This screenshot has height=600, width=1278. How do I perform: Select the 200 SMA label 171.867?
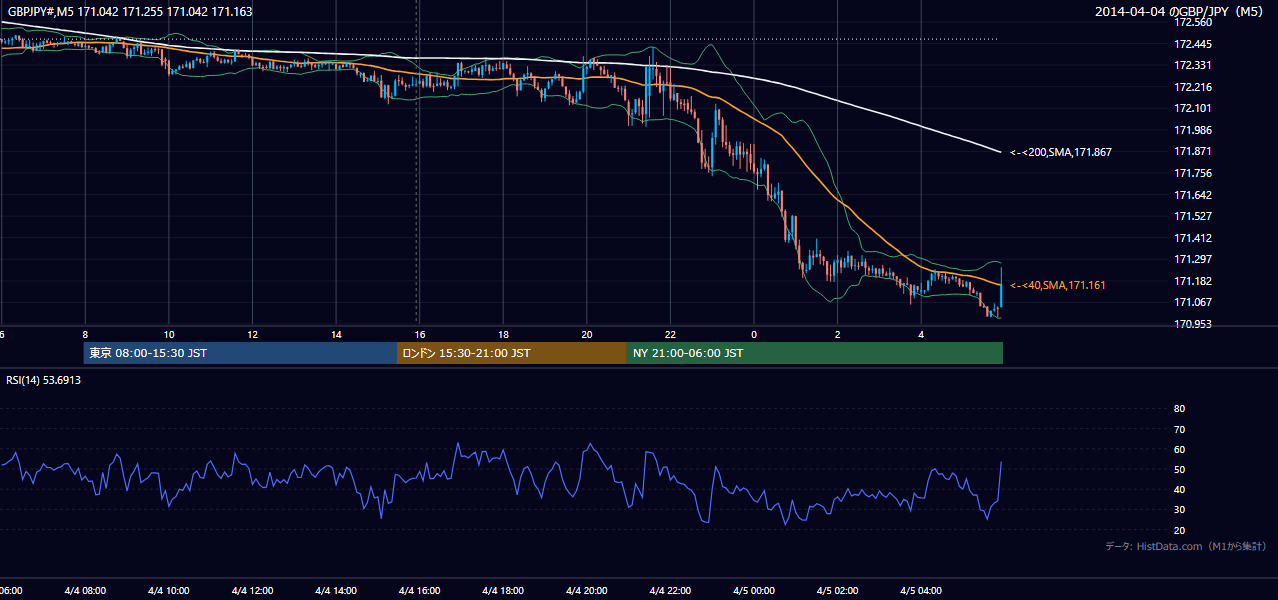1061,152
